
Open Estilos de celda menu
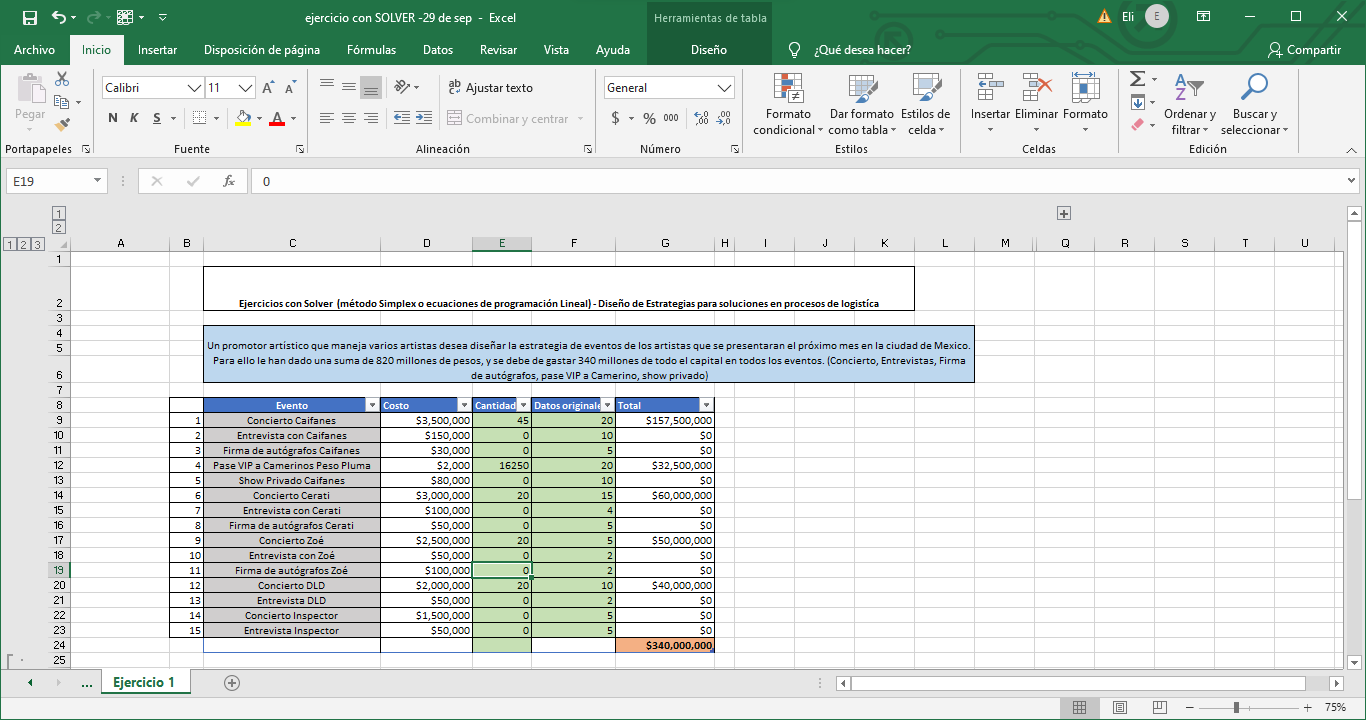pos(925,104)
